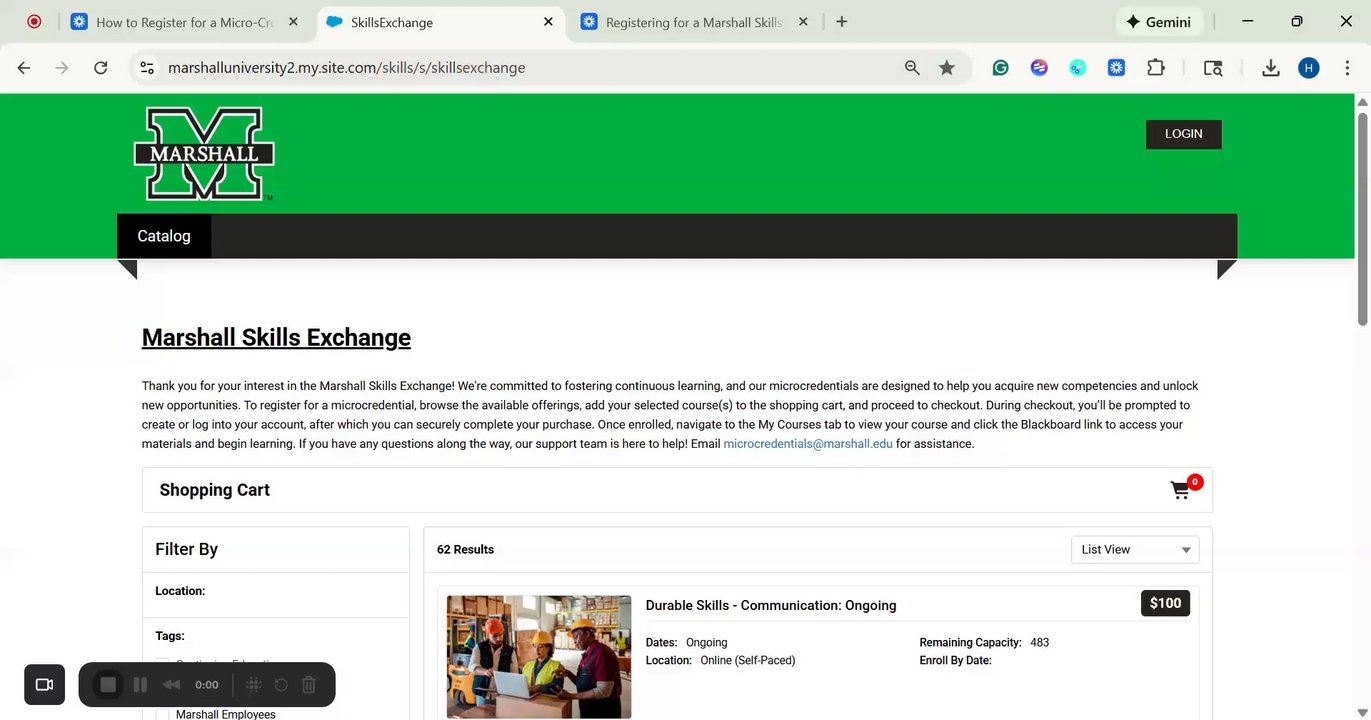Click the scrollbar up arrow
This screenshot has width=1371, height=720.
click(x=1362, y=102)
